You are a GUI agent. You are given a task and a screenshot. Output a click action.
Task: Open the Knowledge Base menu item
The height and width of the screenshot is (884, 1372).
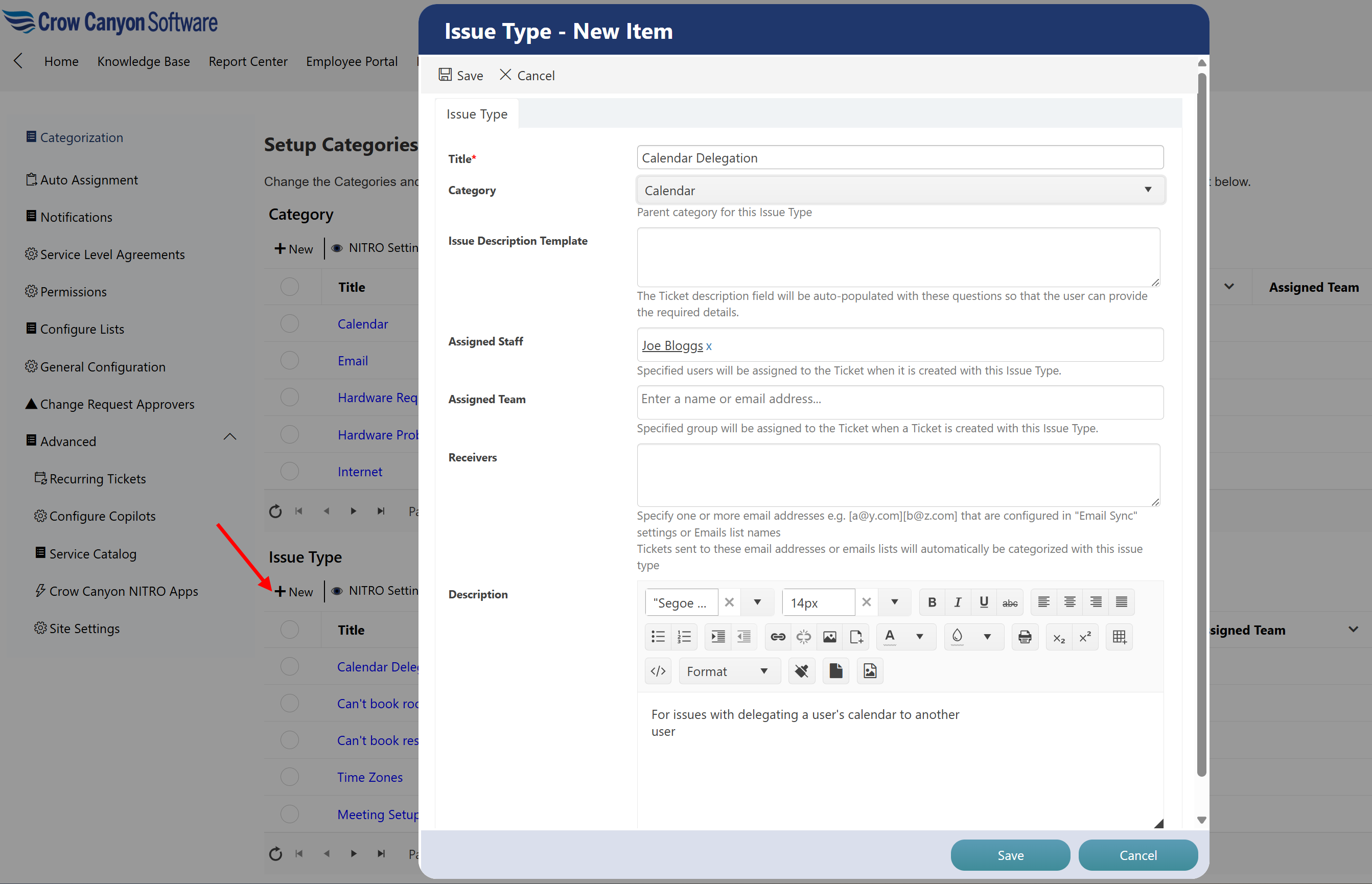click(144, 61)
